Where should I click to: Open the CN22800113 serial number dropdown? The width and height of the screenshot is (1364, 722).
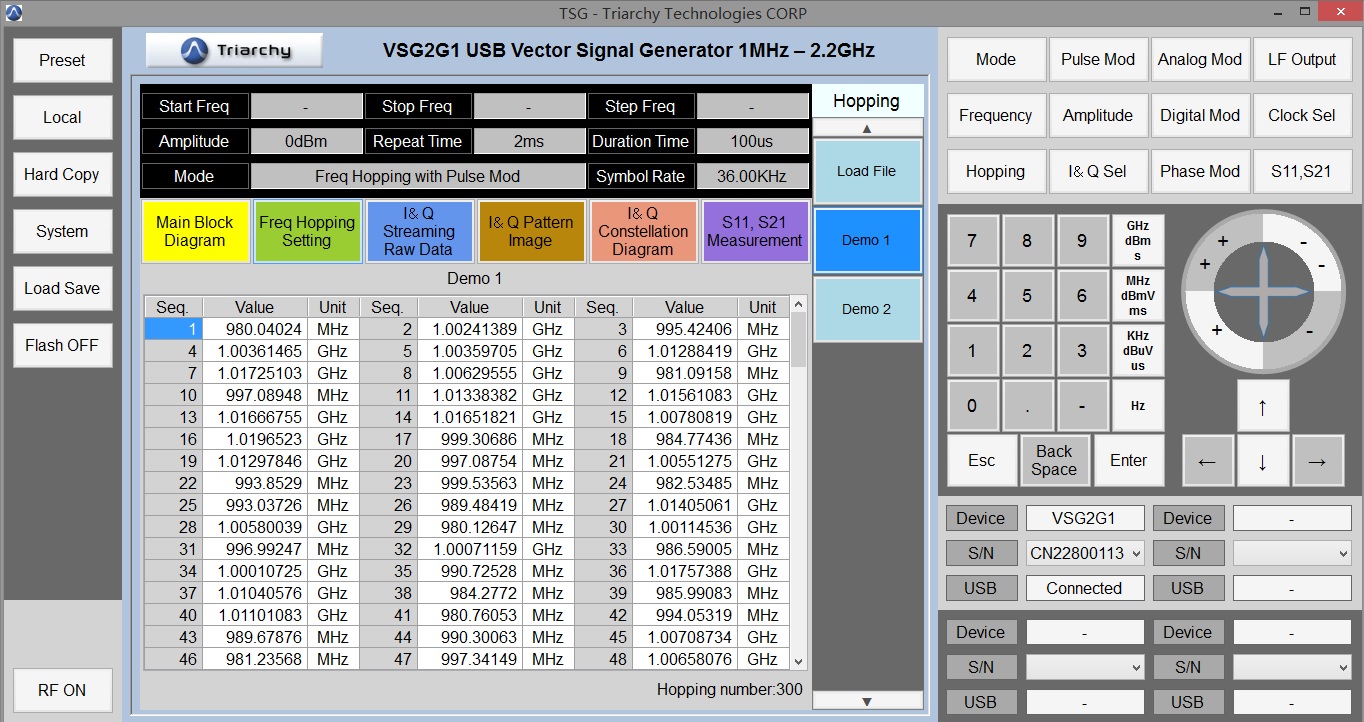[1085, 553]
